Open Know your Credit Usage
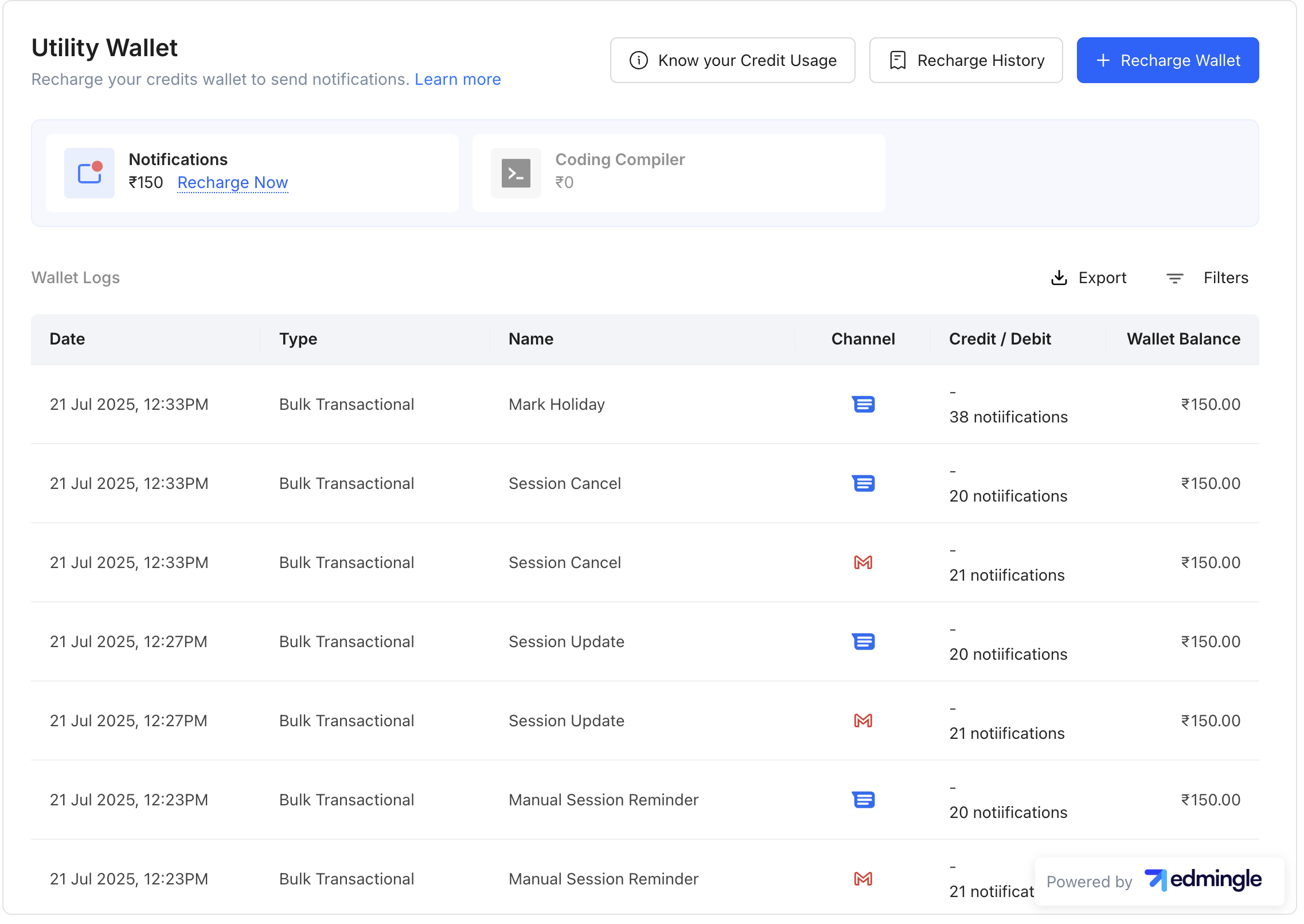This screenshot has width=1304, height=924. click(733, 60)
